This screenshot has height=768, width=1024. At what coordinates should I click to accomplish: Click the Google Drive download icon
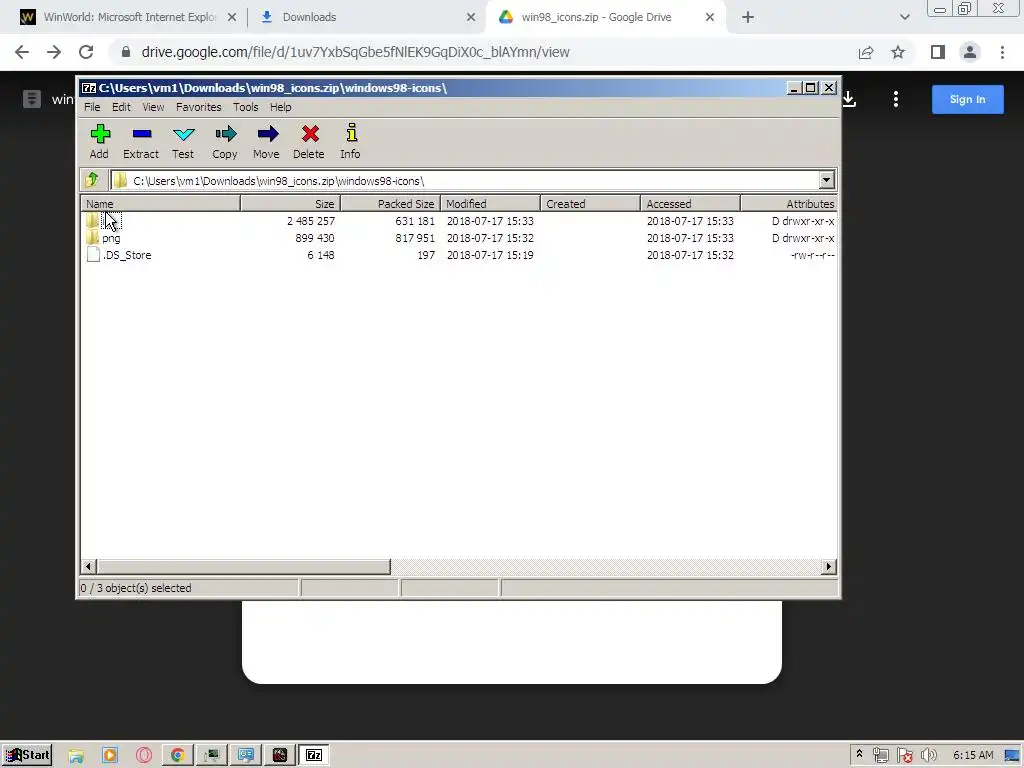pos(849,99)
